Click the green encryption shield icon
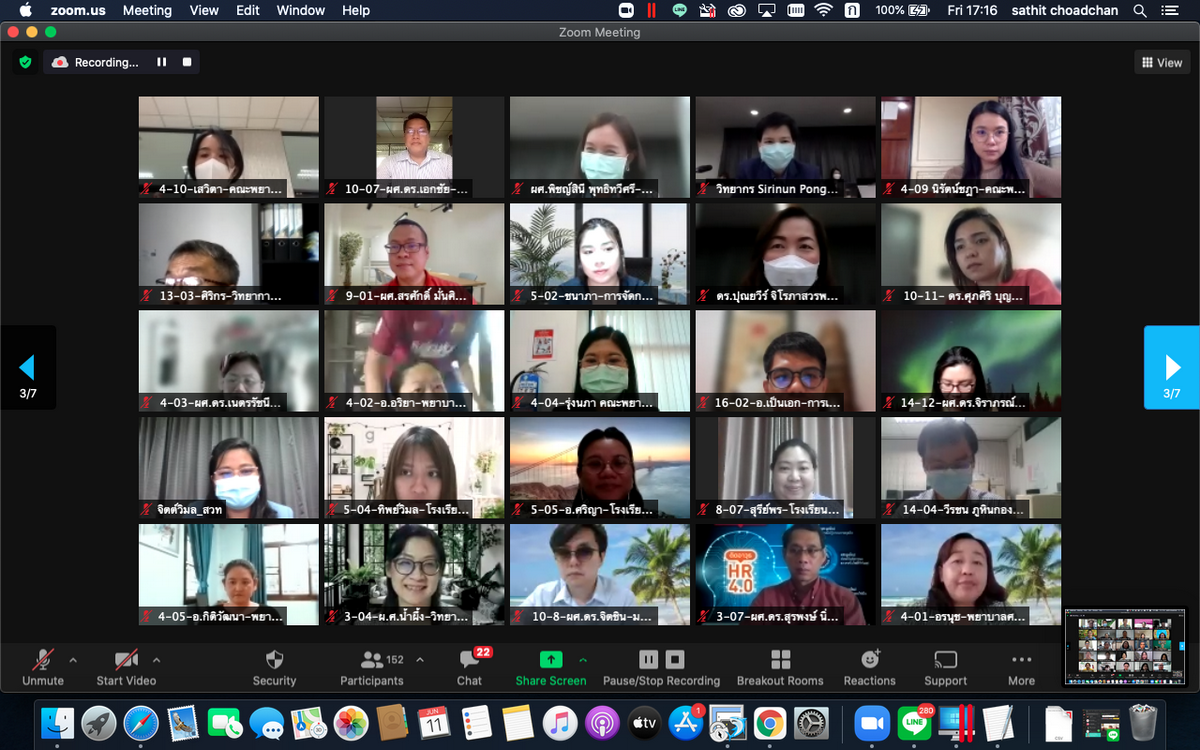This screenshot has height=750, width=1200. coord(25,62)
